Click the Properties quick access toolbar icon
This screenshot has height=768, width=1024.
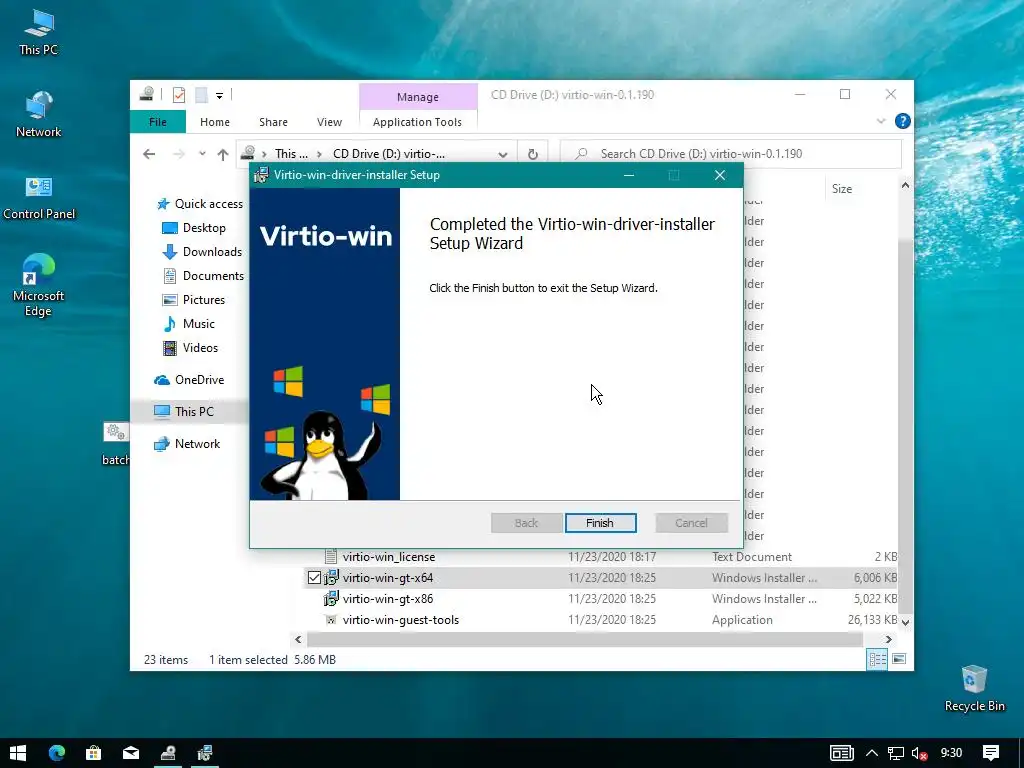tap(179, 95)
